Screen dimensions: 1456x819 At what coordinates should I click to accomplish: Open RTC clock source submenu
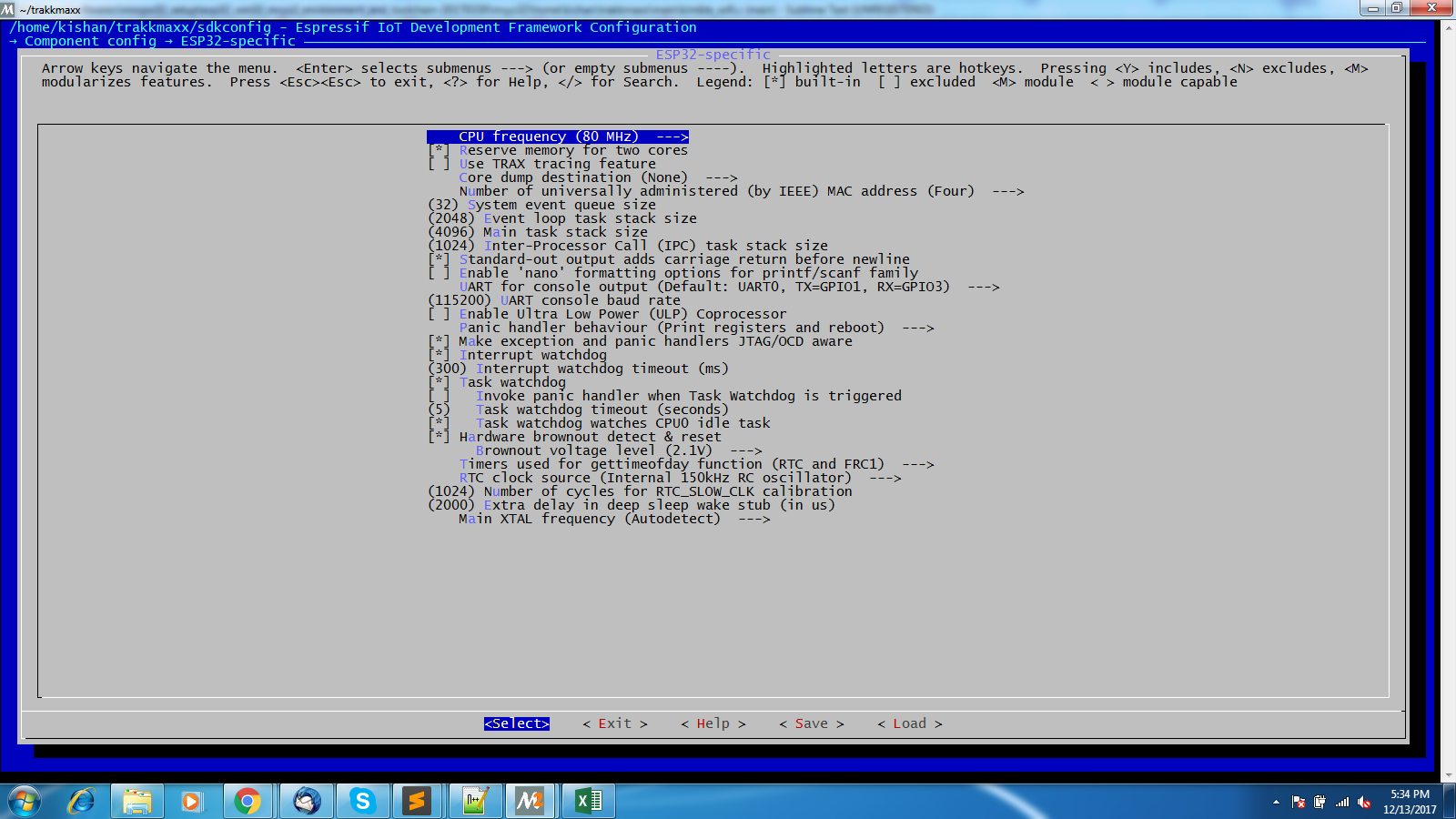pos(680,478)
